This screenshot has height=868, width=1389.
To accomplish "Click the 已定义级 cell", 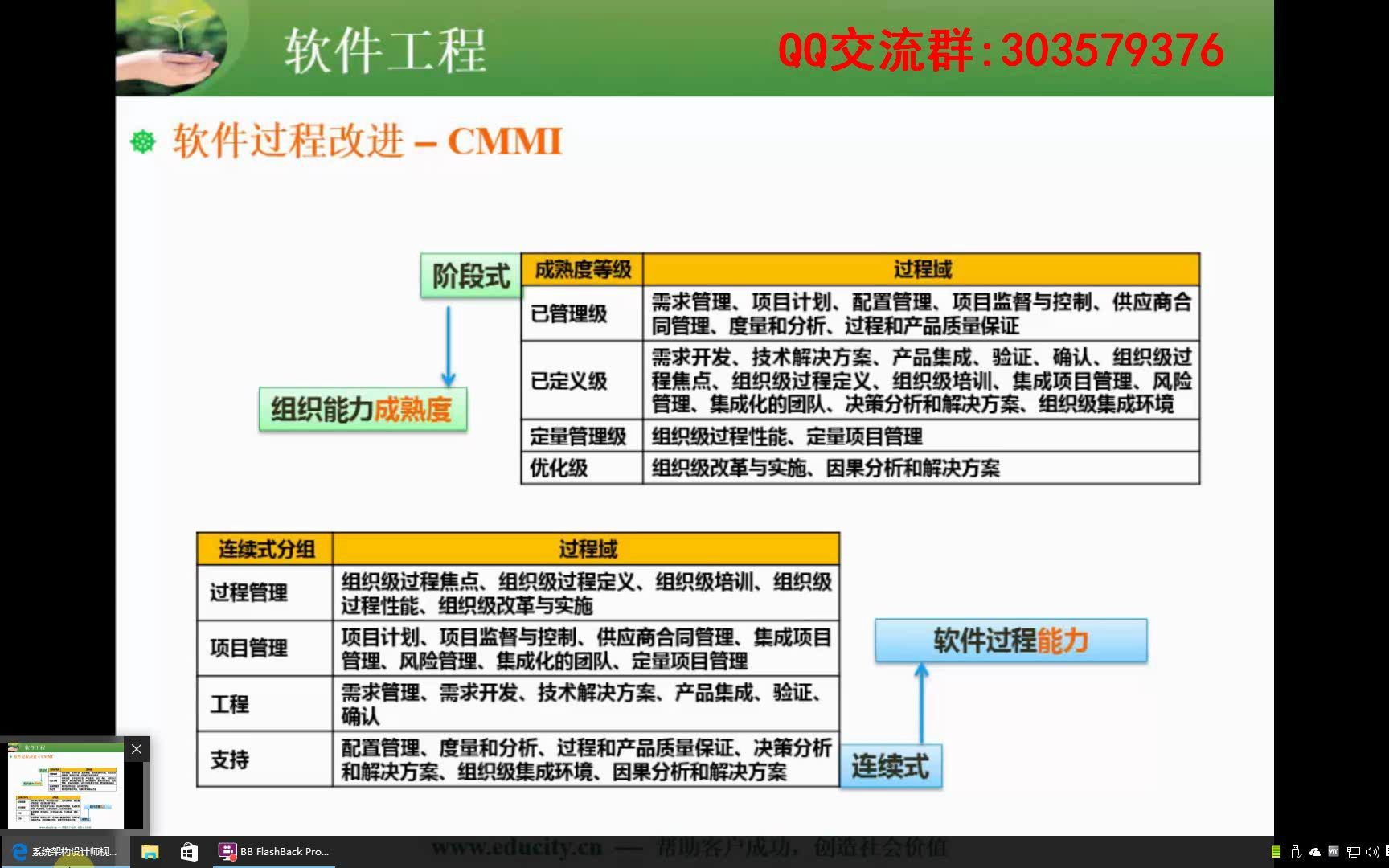I will 583,380.
